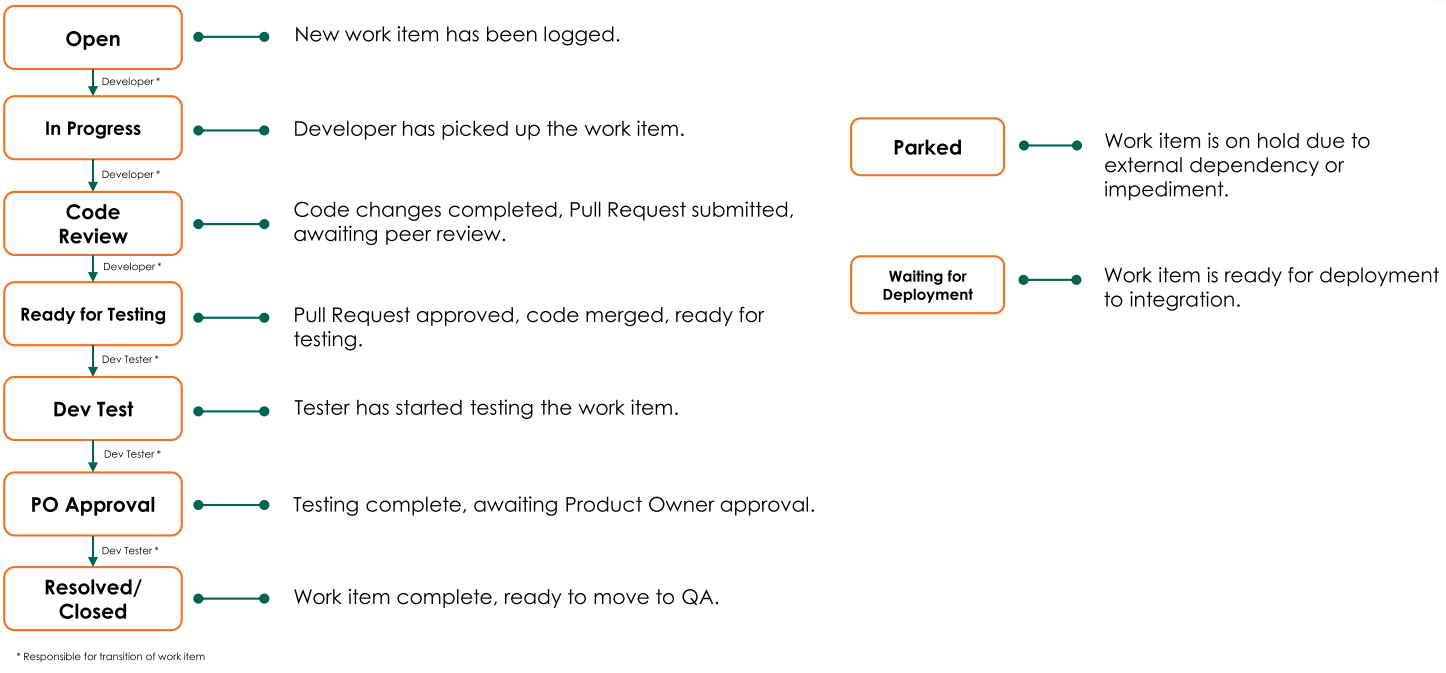Select the Parked status box

tap(927, 147)
